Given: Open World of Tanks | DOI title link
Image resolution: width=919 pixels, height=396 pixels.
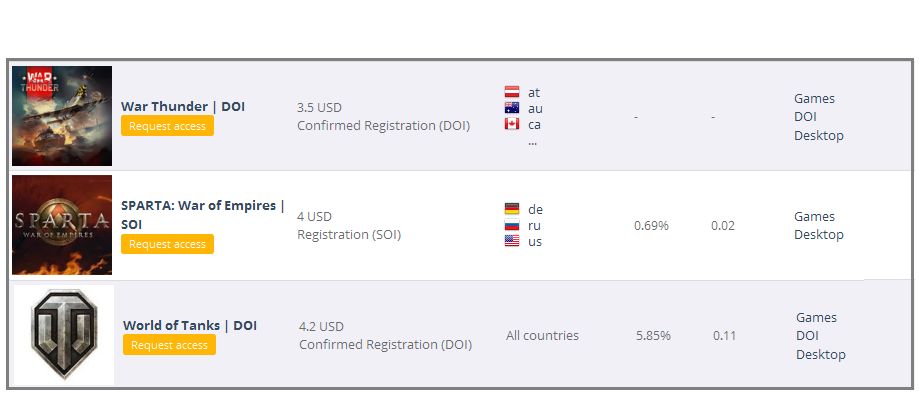Looking at the screenshot, I should click(x=190, y=325).
